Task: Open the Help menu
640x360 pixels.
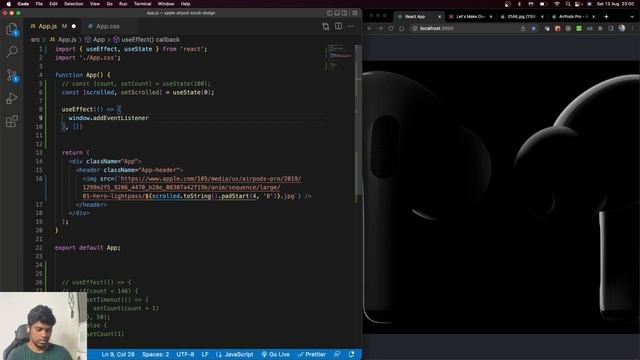Action: point(186,4)
